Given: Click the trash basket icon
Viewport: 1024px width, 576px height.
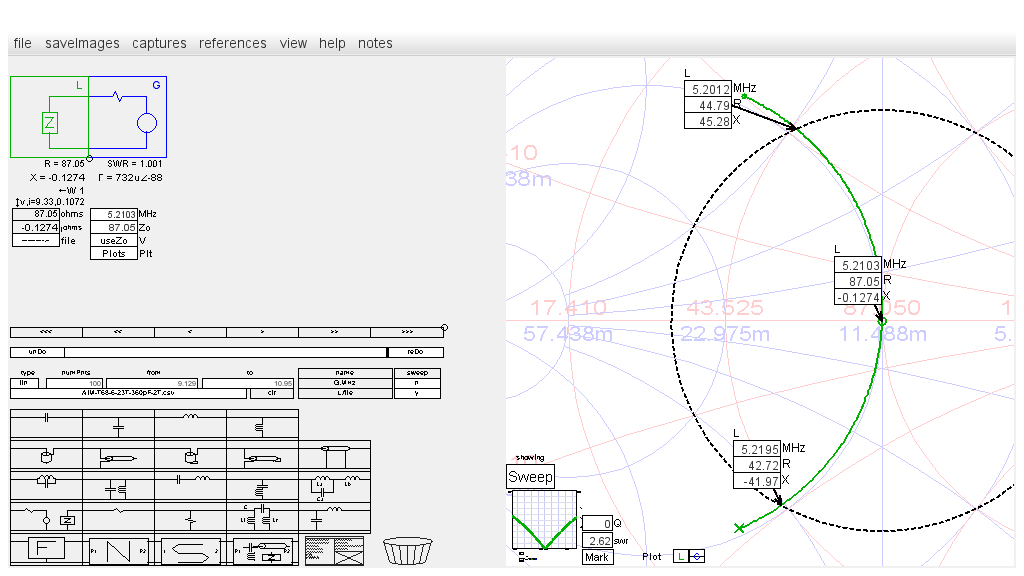Looking at the screenshot, I should pyautogui.click(x=408, y=551).
